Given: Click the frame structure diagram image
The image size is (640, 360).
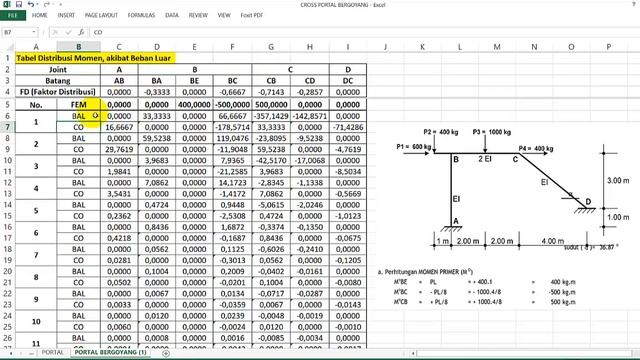Looking at the screenshot, I should 513,190.
